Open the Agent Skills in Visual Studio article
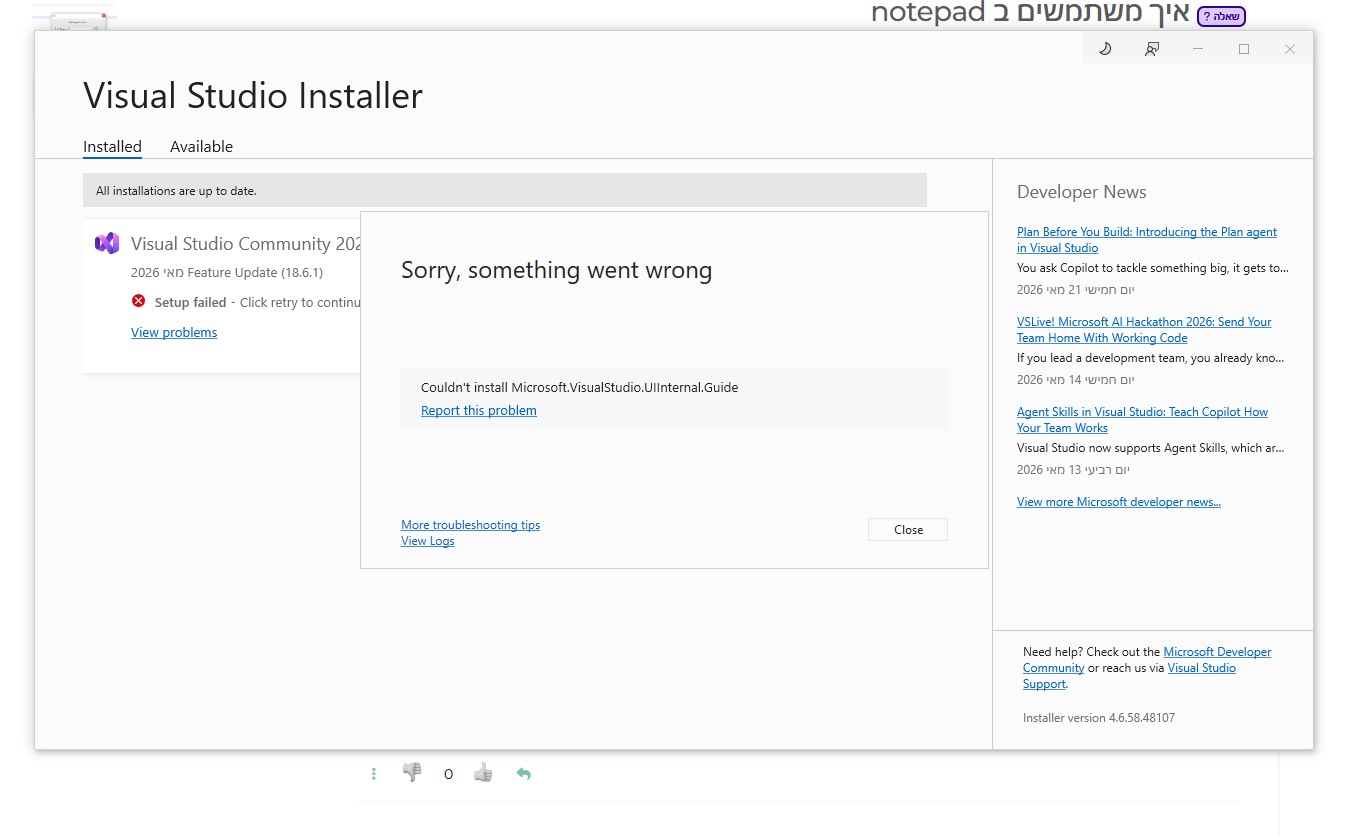 pyautogui.click(x=1142, y=420)
